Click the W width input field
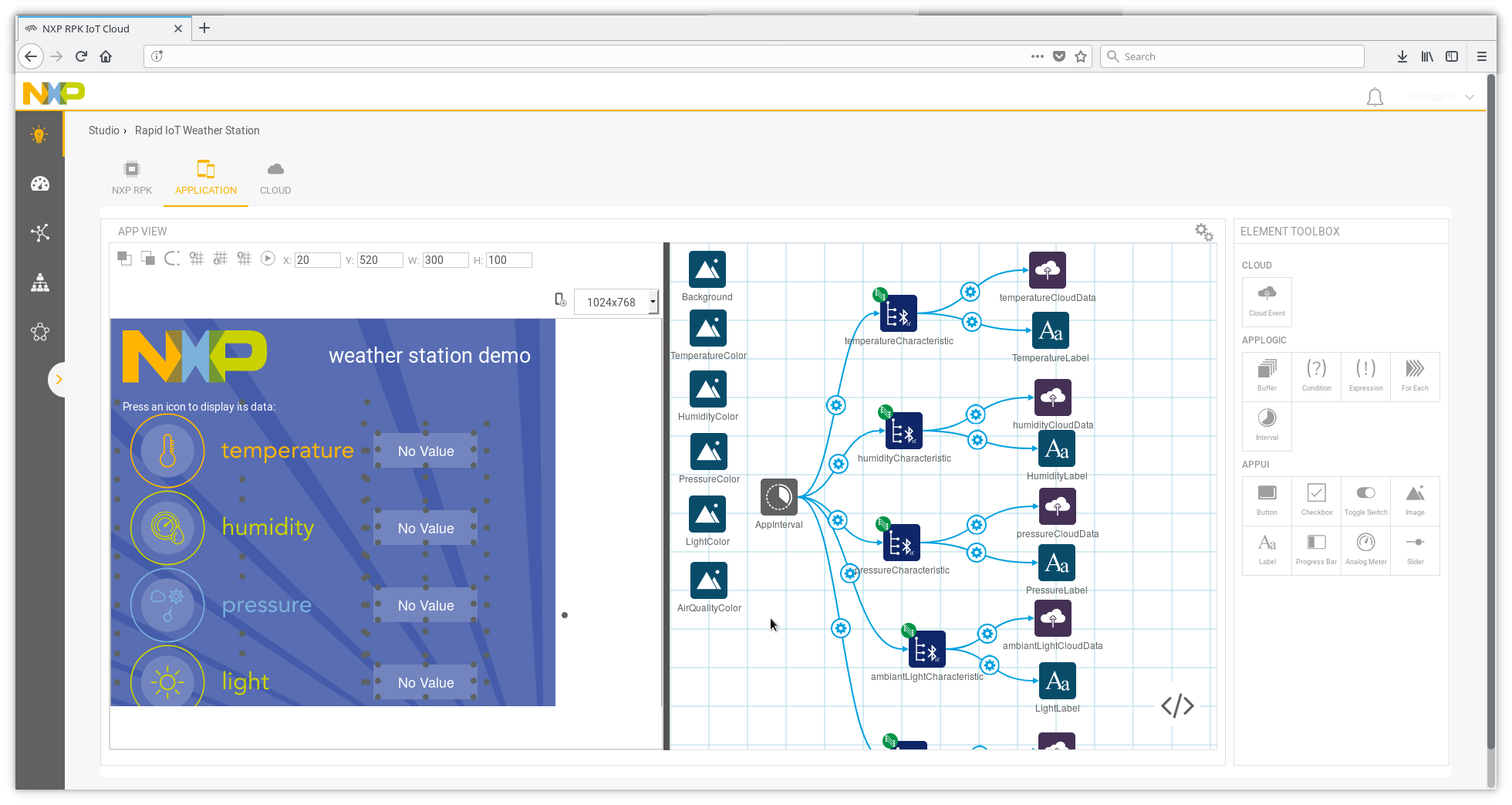This screenshot has width=1512, height=805. point(445,260)
